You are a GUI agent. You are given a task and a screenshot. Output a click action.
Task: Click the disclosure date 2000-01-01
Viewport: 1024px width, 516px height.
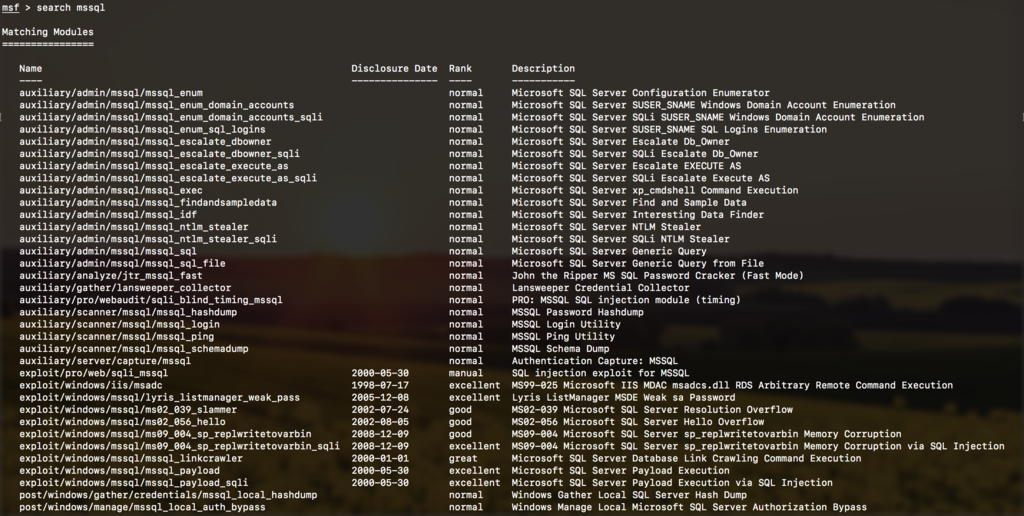380,459
